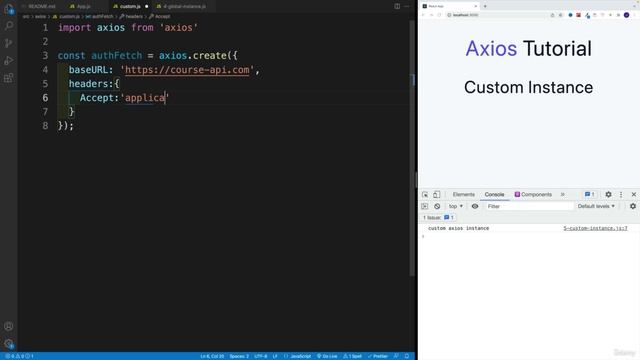Open the Extensions view
Image resolution: width=640 pixels, height=360 pixels.
point(9,78)
